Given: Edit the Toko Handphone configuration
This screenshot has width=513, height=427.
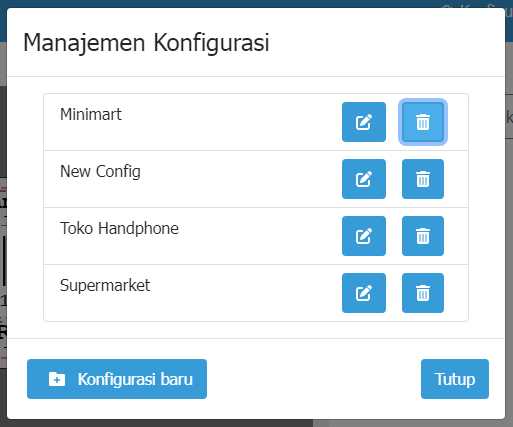Looking at the screenshot, I should point(364,236).
